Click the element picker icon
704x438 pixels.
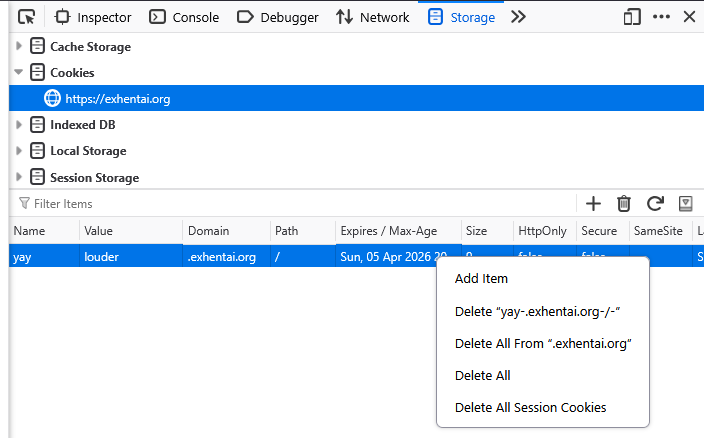pyautogui.click(x=27, y=17)
